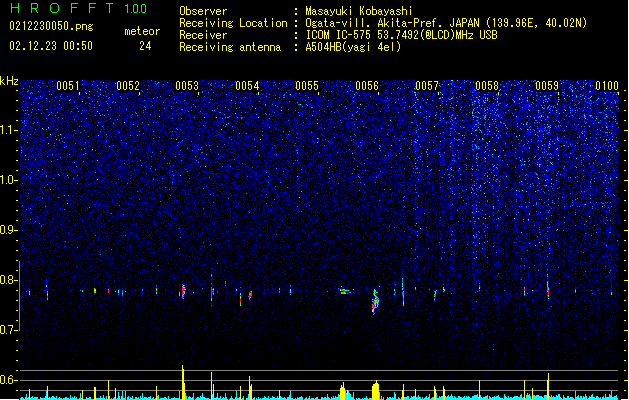Click the 0059 time marker

547,86
